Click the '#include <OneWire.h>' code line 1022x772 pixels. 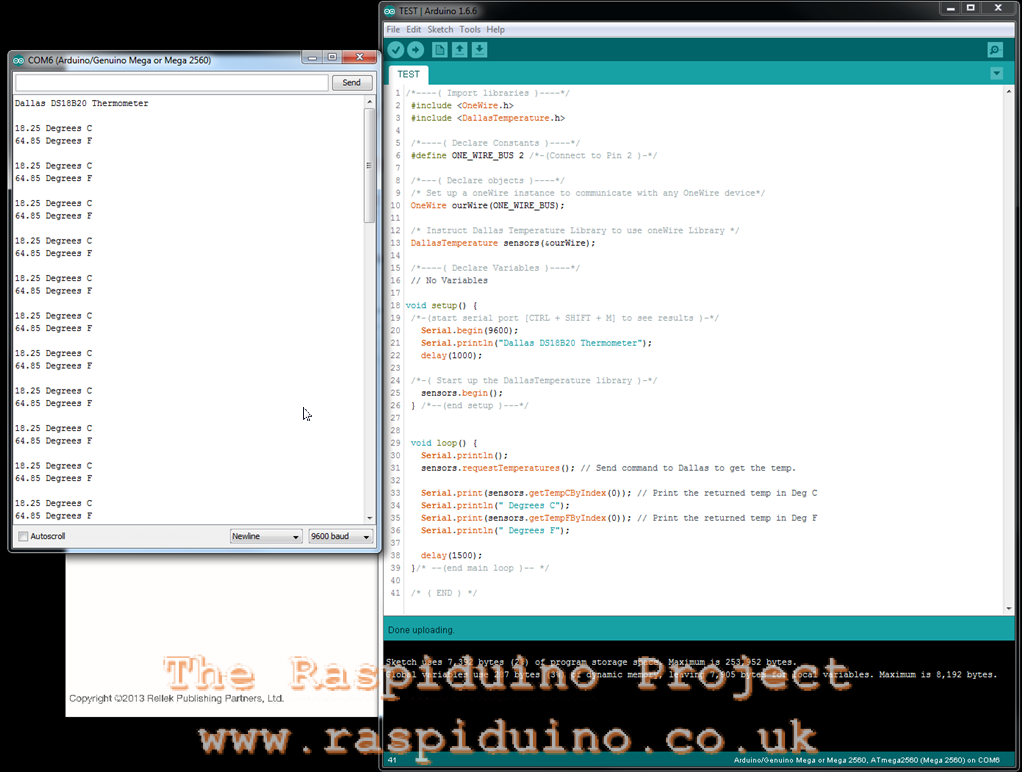462,106
